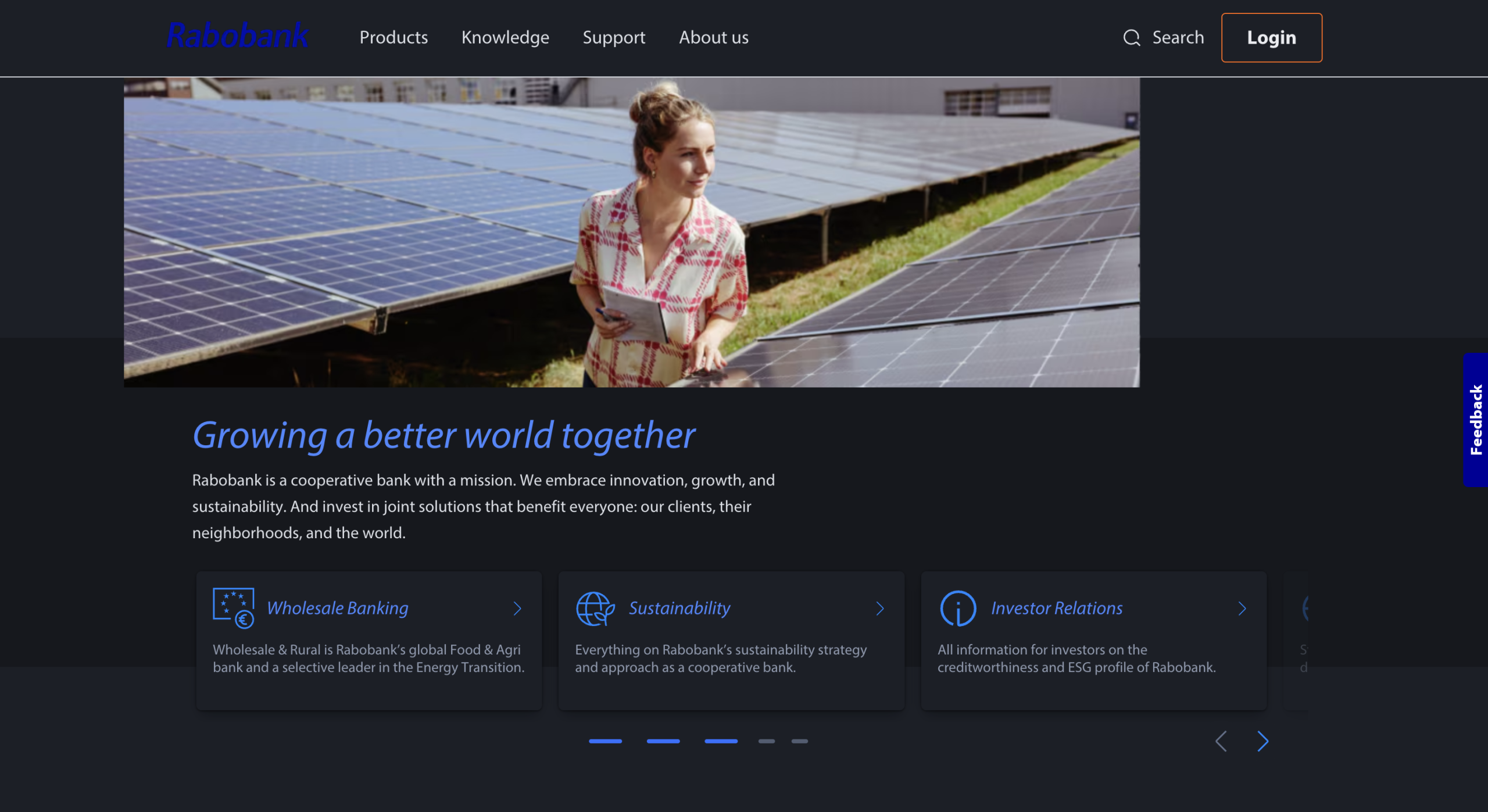Open the Feedback side tab

1476,420
